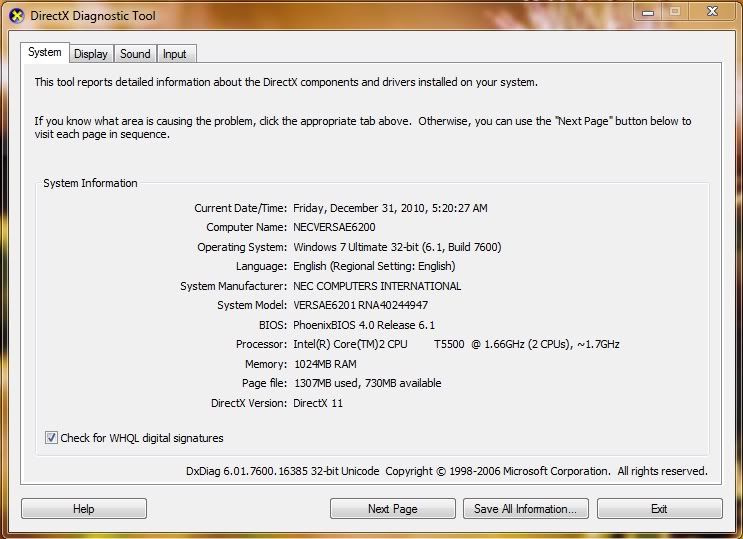Click the System Manufacturer label
Screen dimensions: 743x539
click(234, 286)
